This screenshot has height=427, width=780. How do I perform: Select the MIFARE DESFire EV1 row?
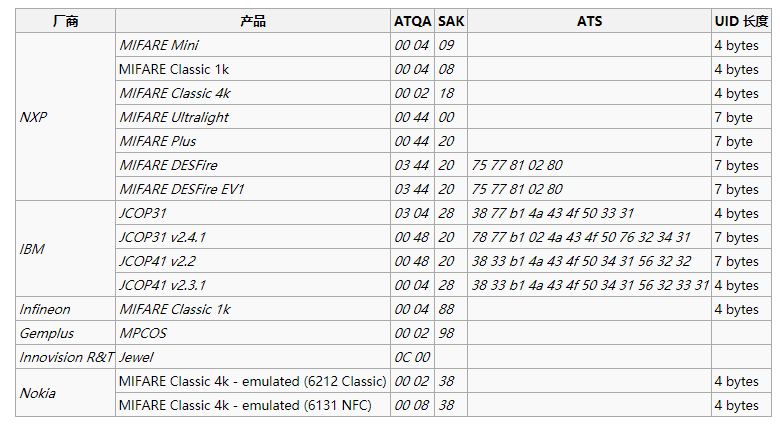(x=182, y=189)
